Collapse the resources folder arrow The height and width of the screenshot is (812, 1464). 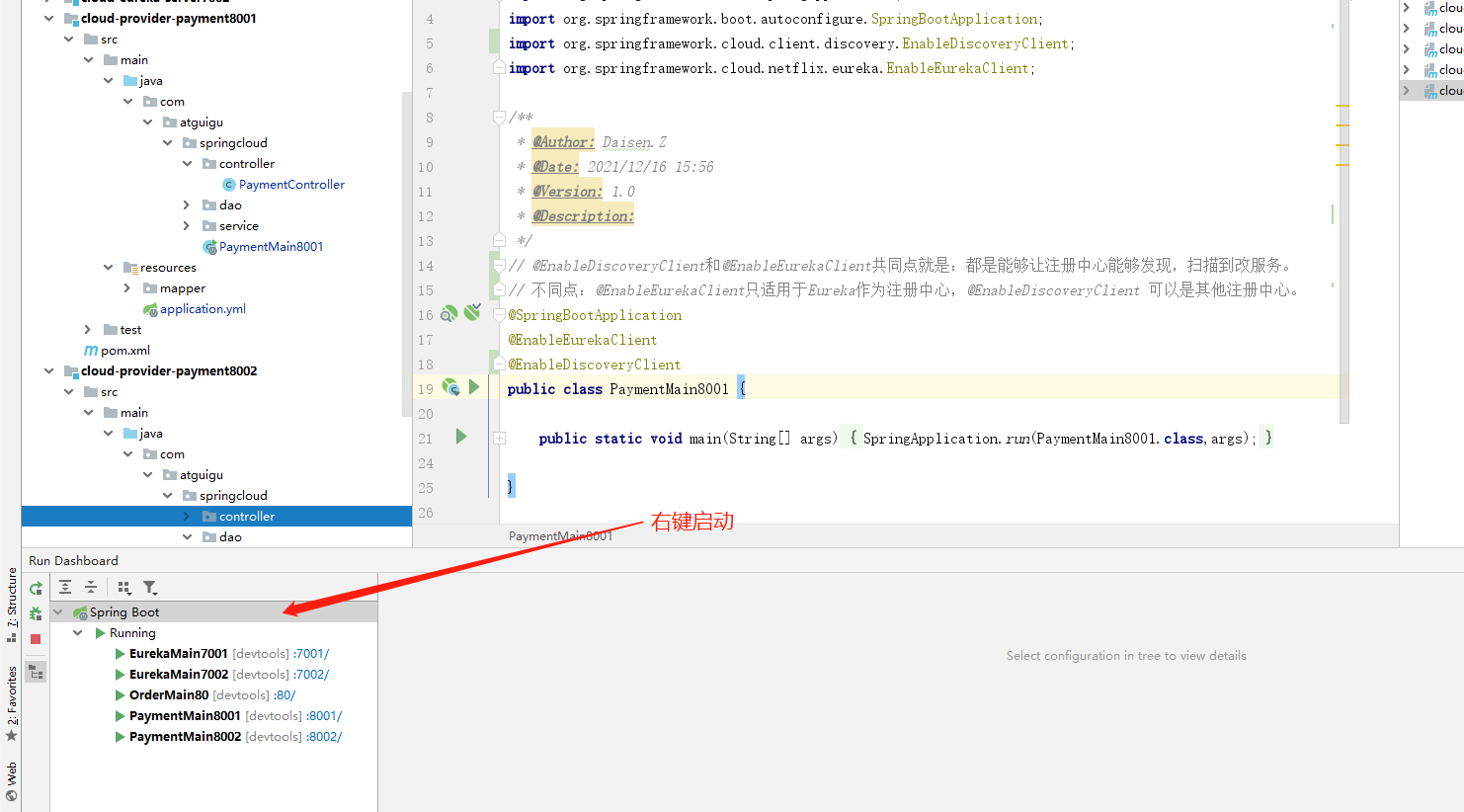tap(108, 268)
